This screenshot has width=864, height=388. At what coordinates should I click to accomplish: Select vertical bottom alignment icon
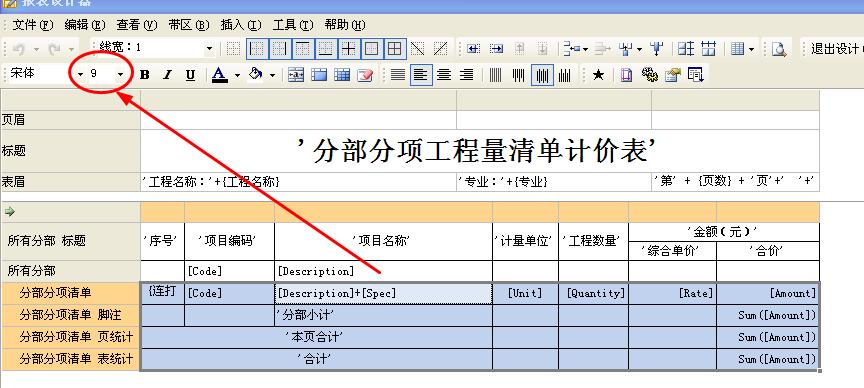565,75
